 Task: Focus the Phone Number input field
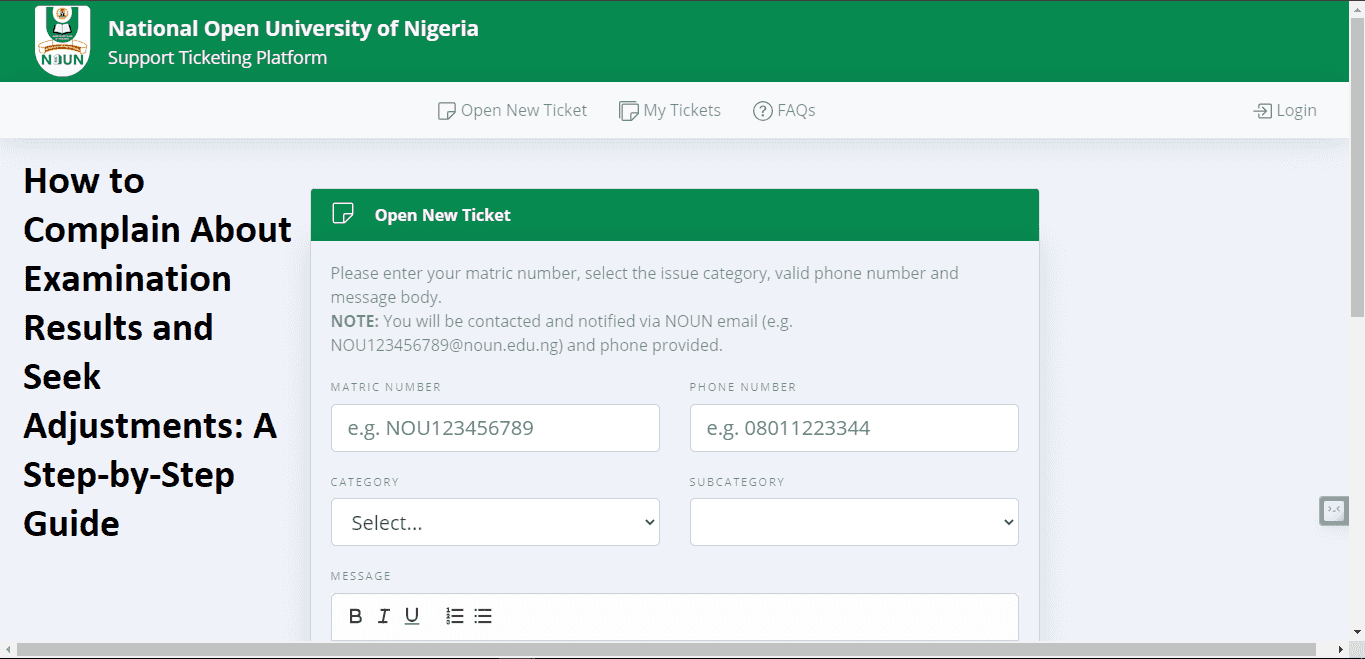click(x=854, y=428)
